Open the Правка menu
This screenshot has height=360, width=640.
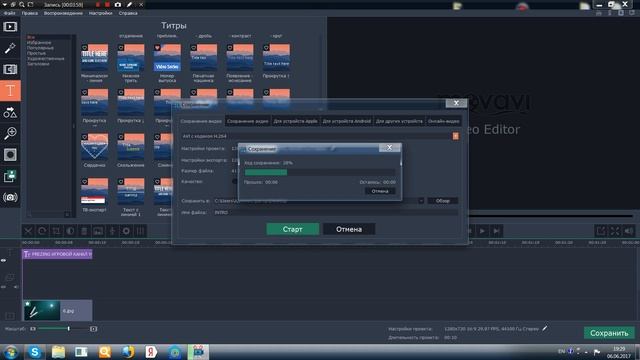[x=29, y=13]
